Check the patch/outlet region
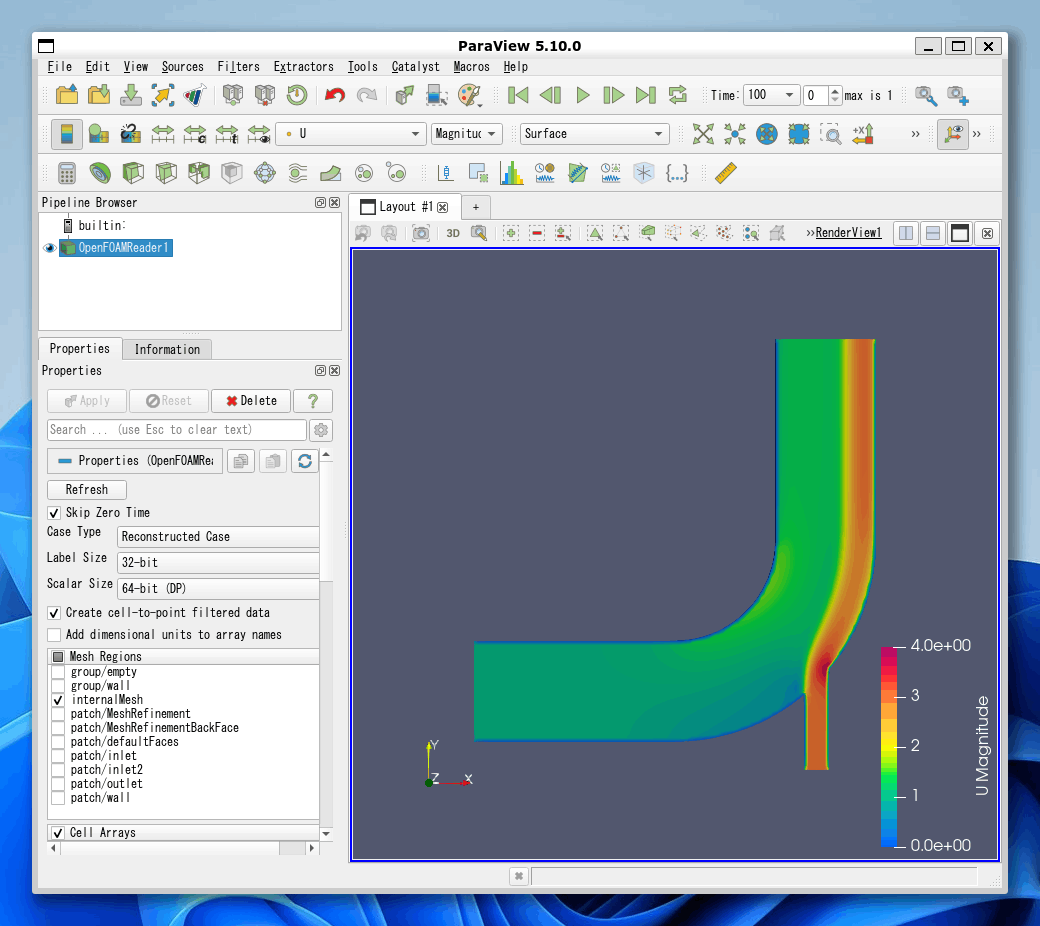This screenshot has height=926, width=1040. [x=58, y=783]
